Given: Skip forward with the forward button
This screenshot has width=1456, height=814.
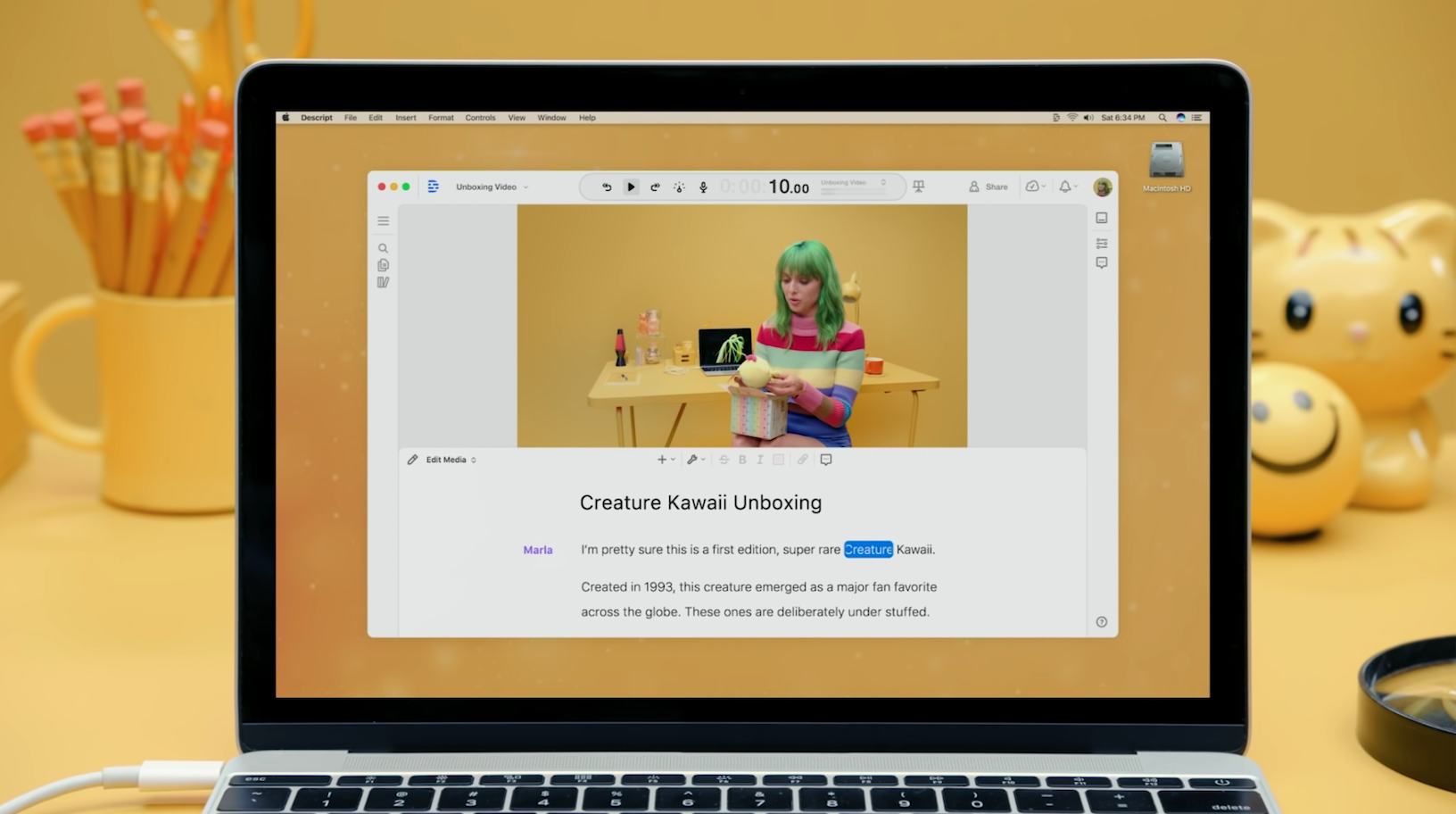Looking at the screenshot, I should click(x=655, y=187).
